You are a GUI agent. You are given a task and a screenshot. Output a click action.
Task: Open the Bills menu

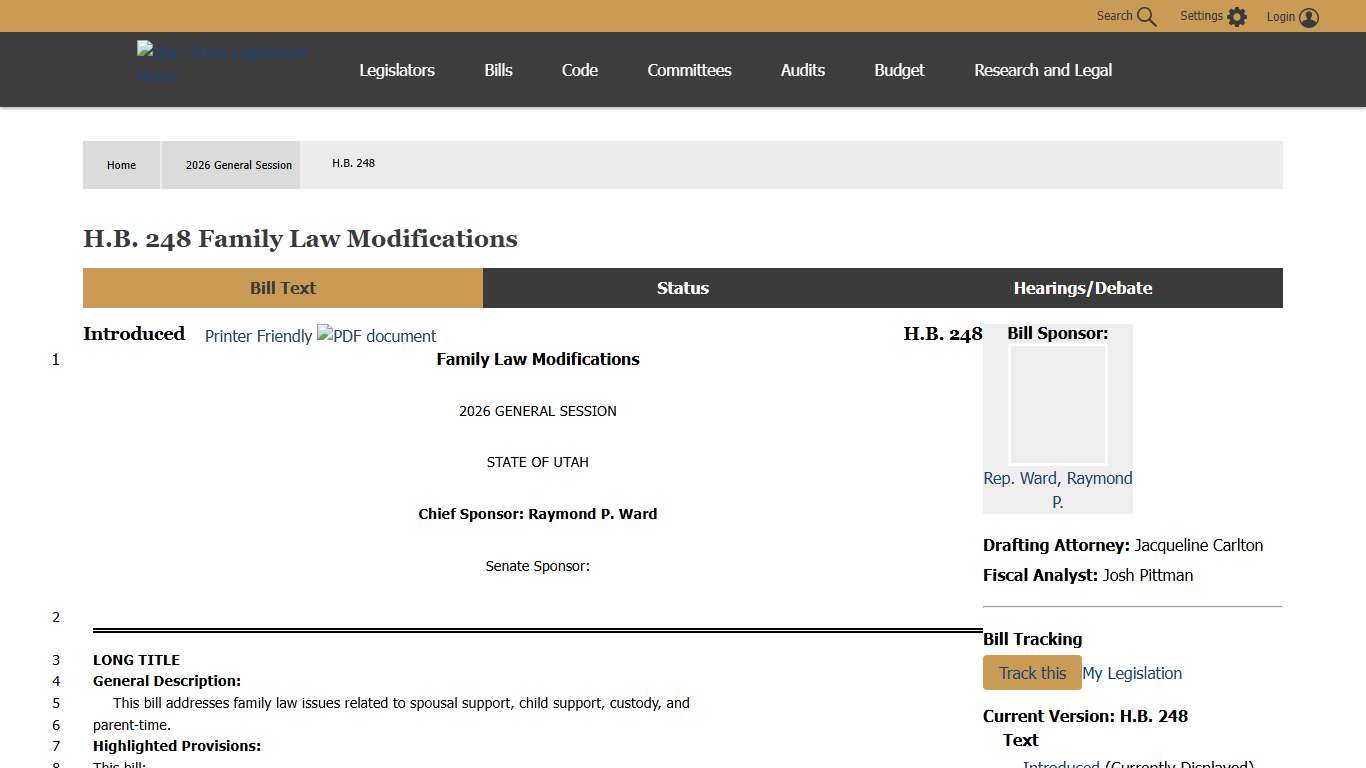pos(498,70)
